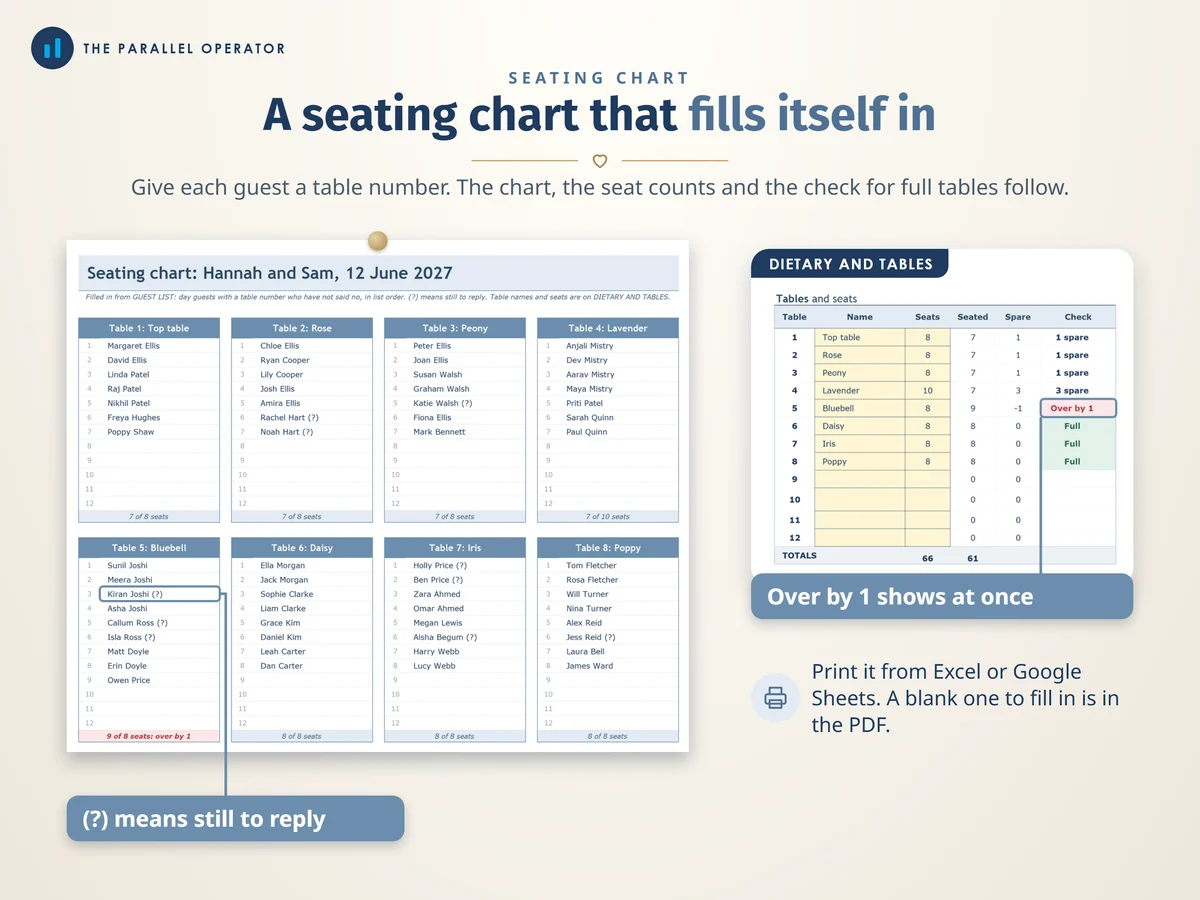Click the total seats value 66
The image size is (1200, 900).
[927, 559]
